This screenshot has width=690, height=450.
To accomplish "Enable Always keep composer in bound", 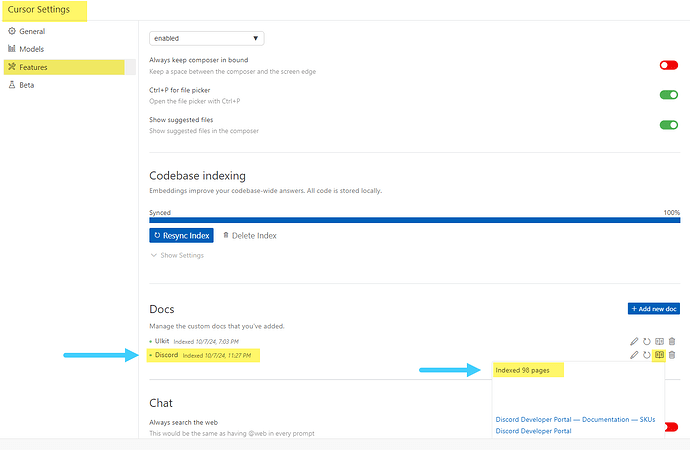I will [668, 66].
